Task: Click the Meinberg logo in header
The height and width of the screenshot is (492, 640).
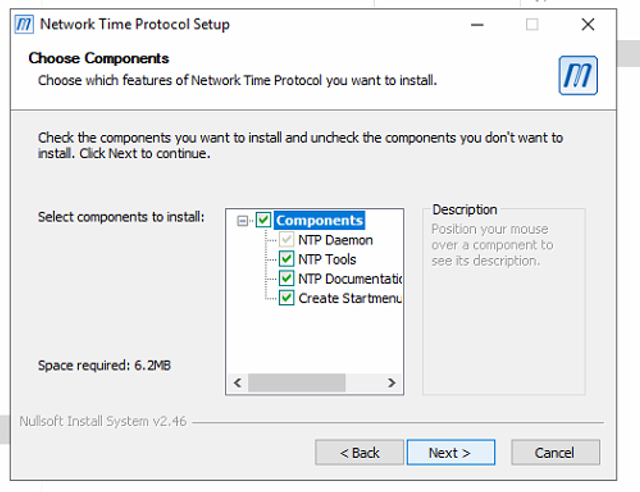Action: [x=578, y=76]
